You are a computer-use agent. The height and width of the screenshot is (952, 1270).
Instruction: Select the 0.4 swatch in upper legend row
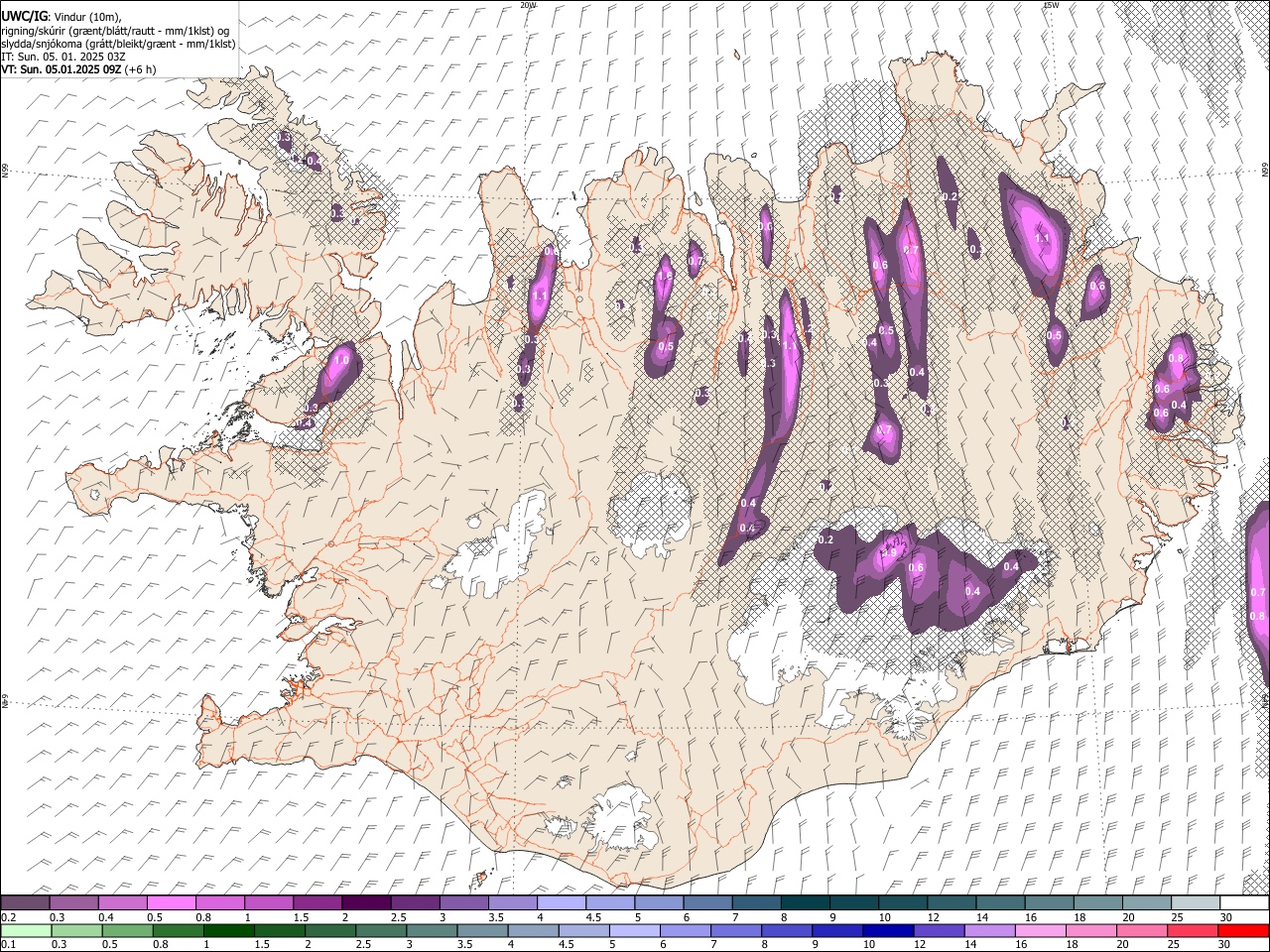click(122, 902)
